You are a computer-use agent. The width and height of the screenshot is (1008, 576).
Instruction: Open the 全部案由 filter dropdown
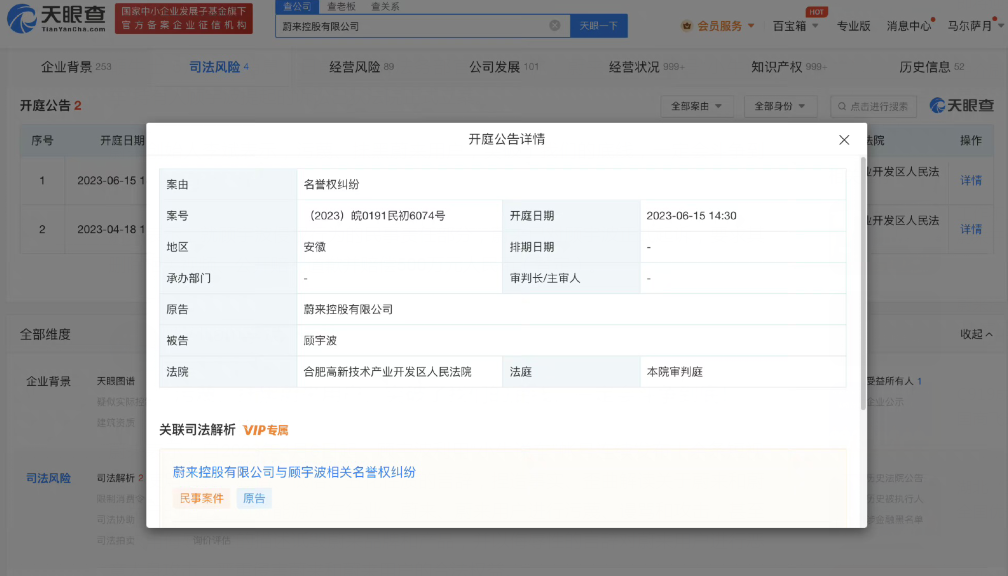click(697, 106)
